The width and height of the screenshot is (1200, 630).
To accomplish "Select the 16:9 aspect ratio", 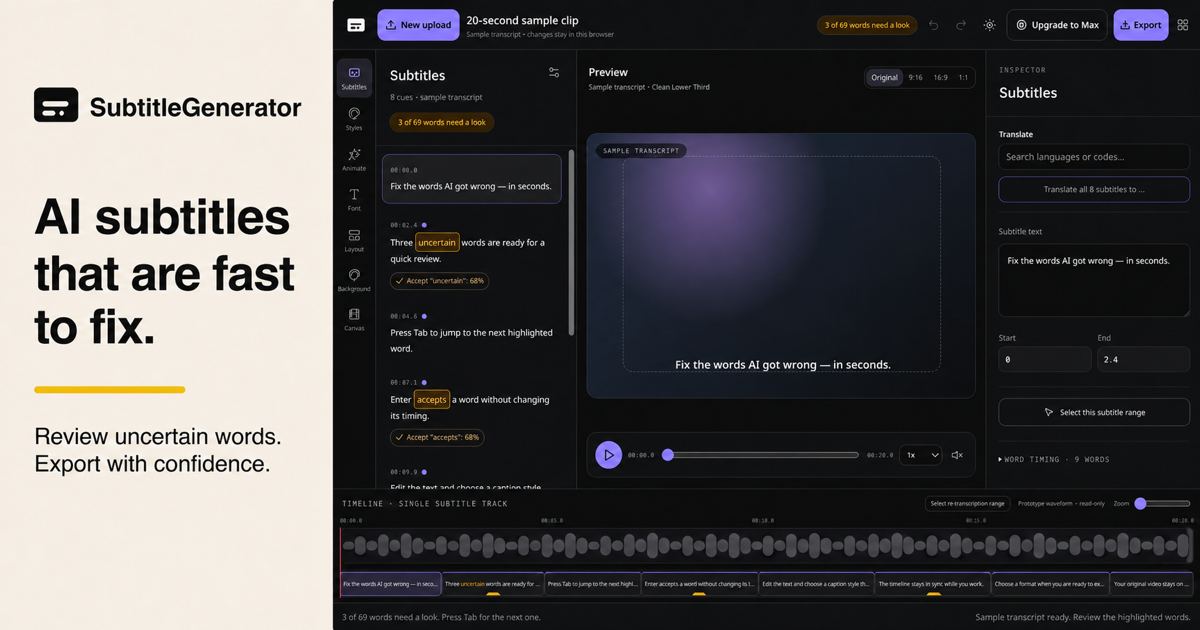I will [941, 77].
